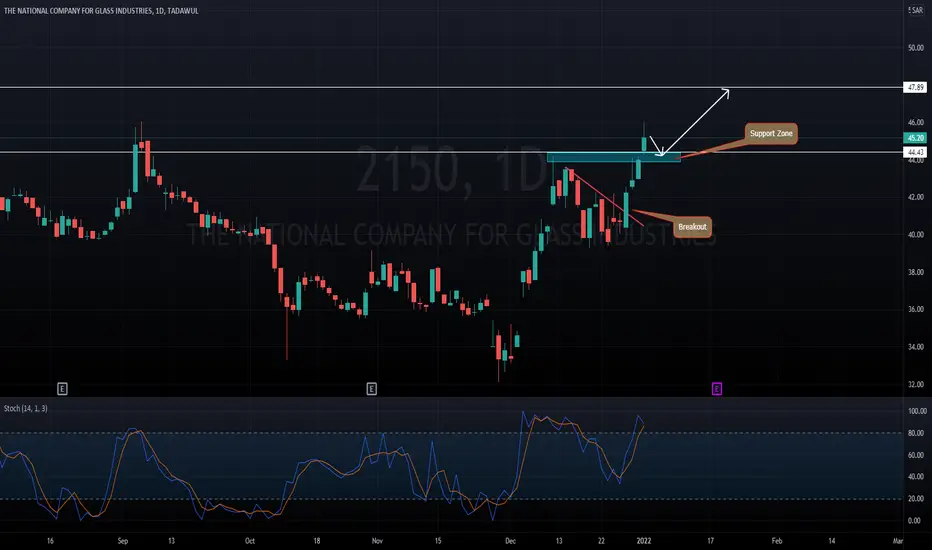Click the Dec date label
Screen dimensions: 932x550
coord(510,541)
